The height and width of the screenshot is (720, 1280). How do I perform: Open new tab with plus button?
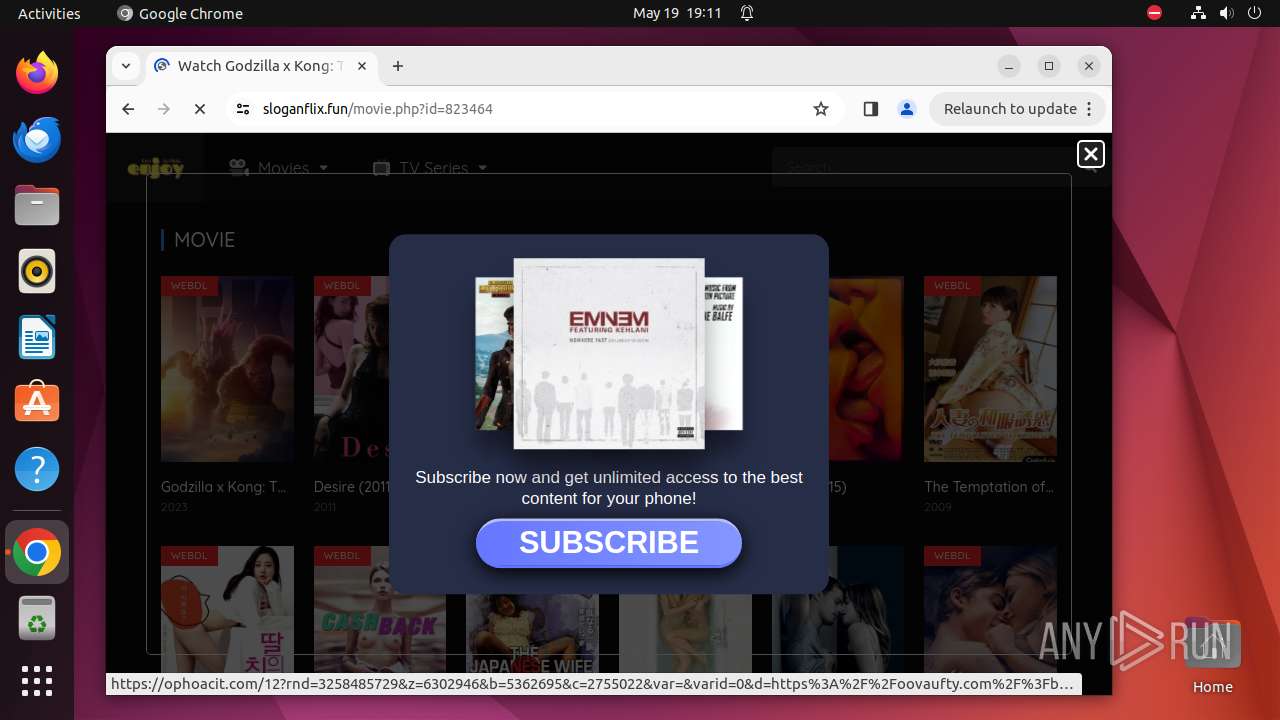[x=398, y=66]
